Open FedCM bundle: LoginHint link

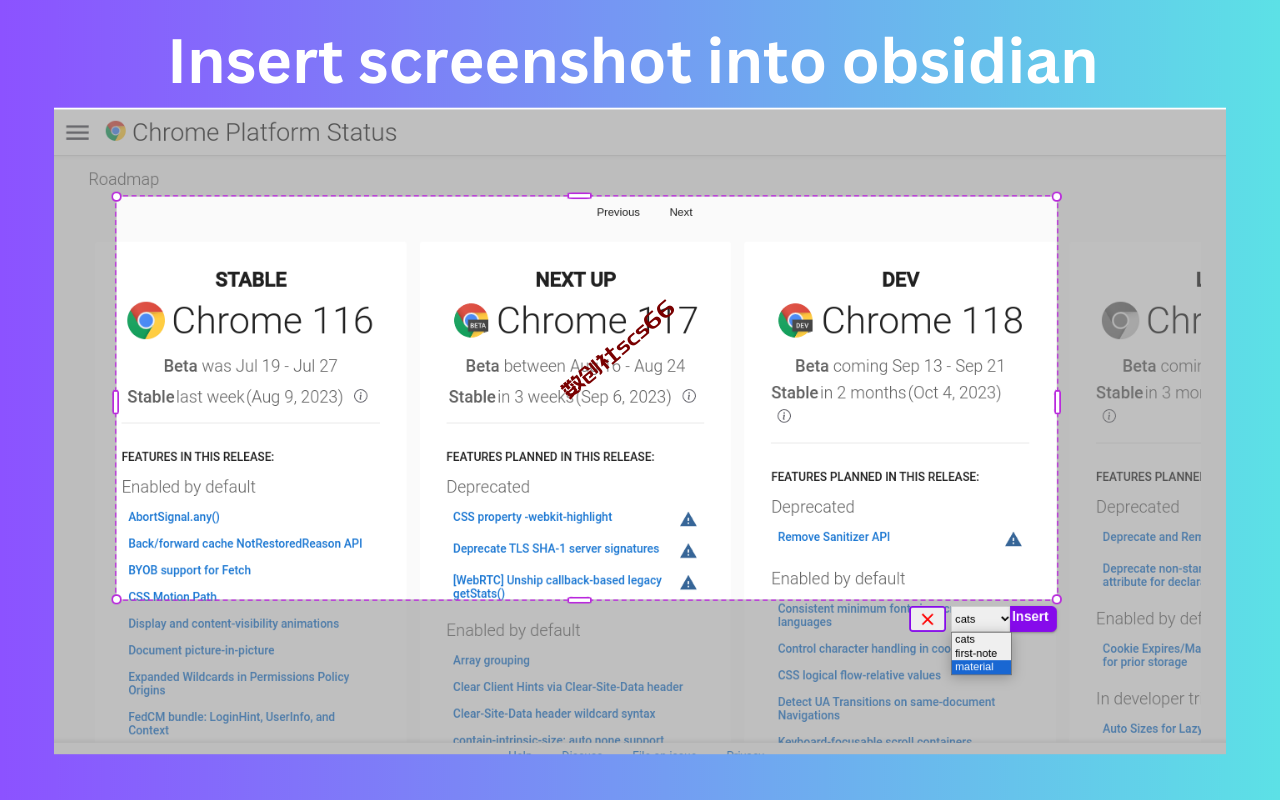(x=232, y=723)
